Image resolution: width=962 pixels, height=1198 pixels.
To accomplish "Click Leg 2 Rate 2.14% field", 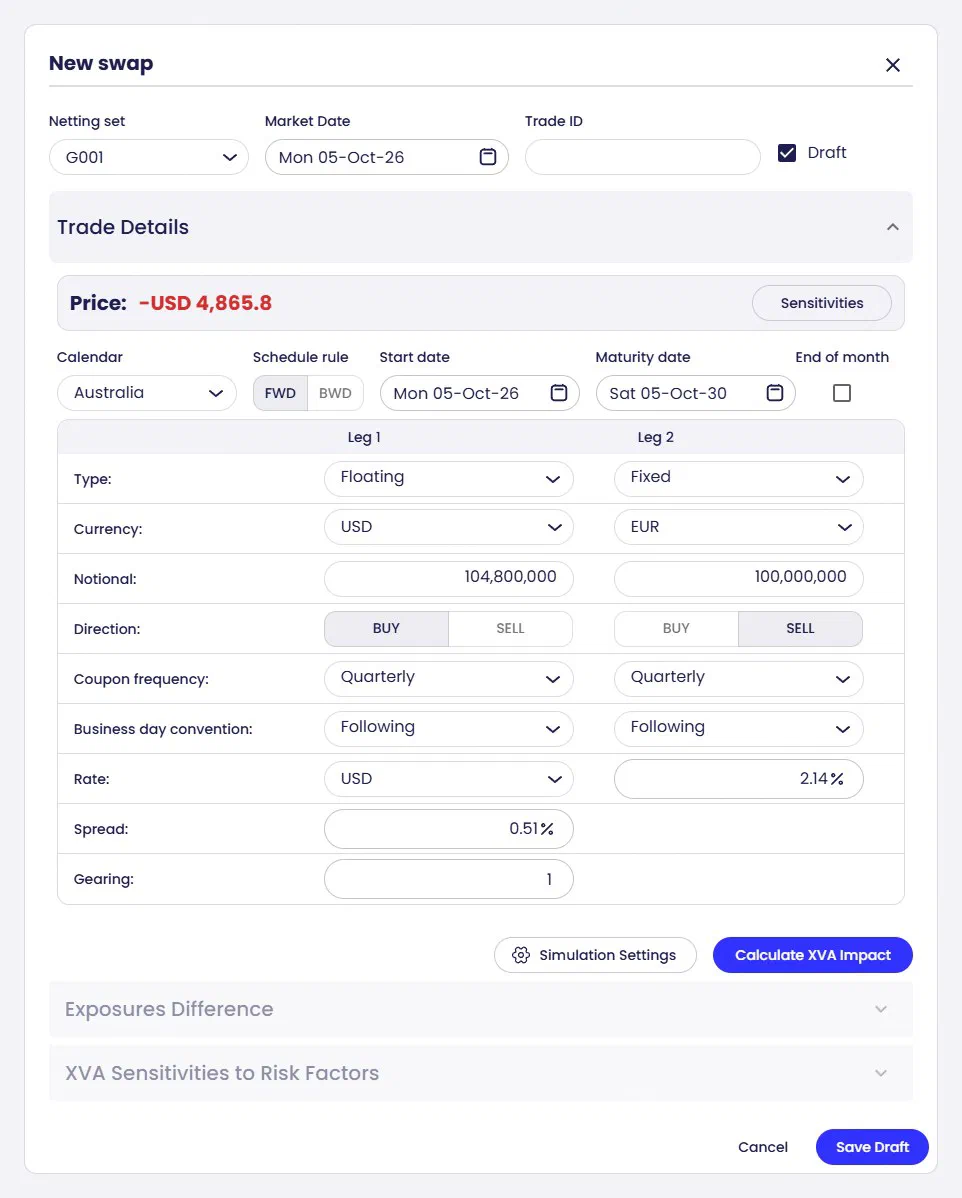I will [739, 779].
